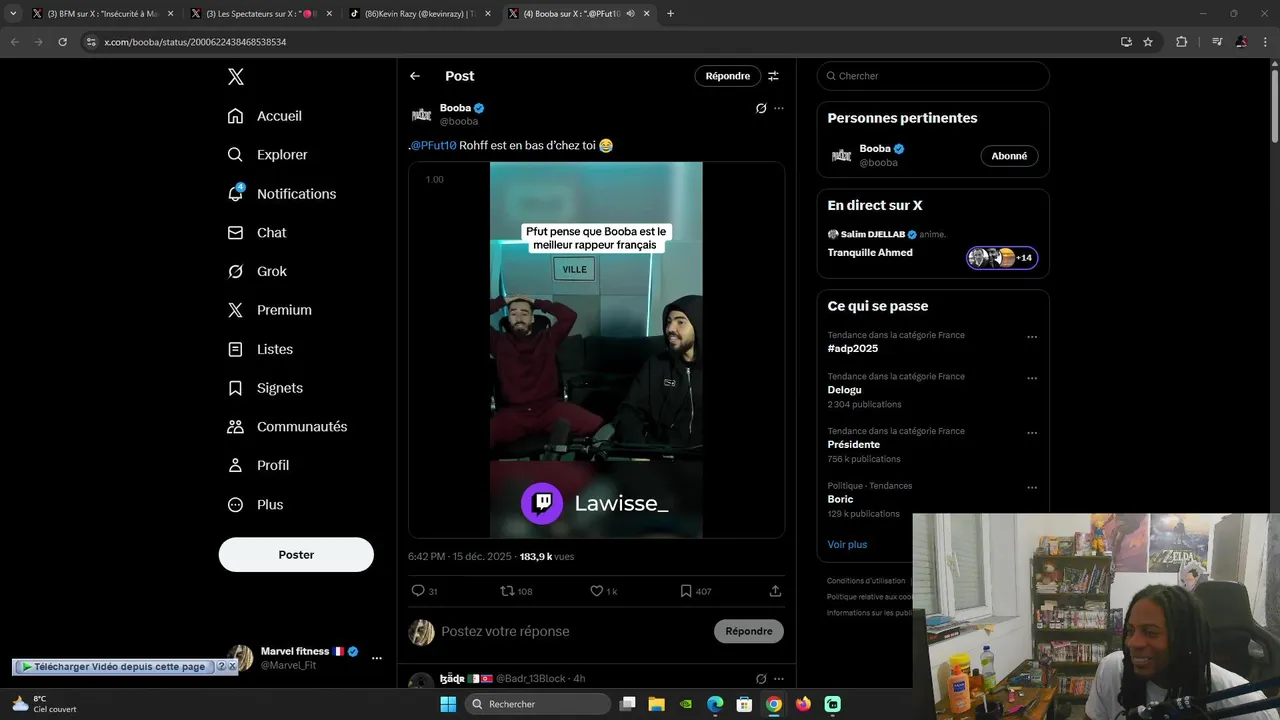Open a new browser tab
Screen dimensions: 1280x720
pyautogui.click(x=670, y=14)
